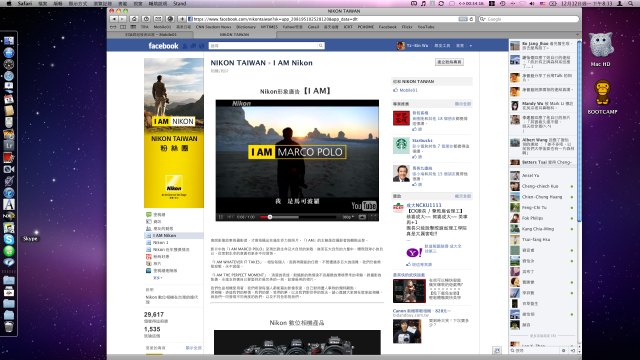The width and height of the screenshot is (640, 360).
Task: Open Facebook messages icon
Action: 193,46
